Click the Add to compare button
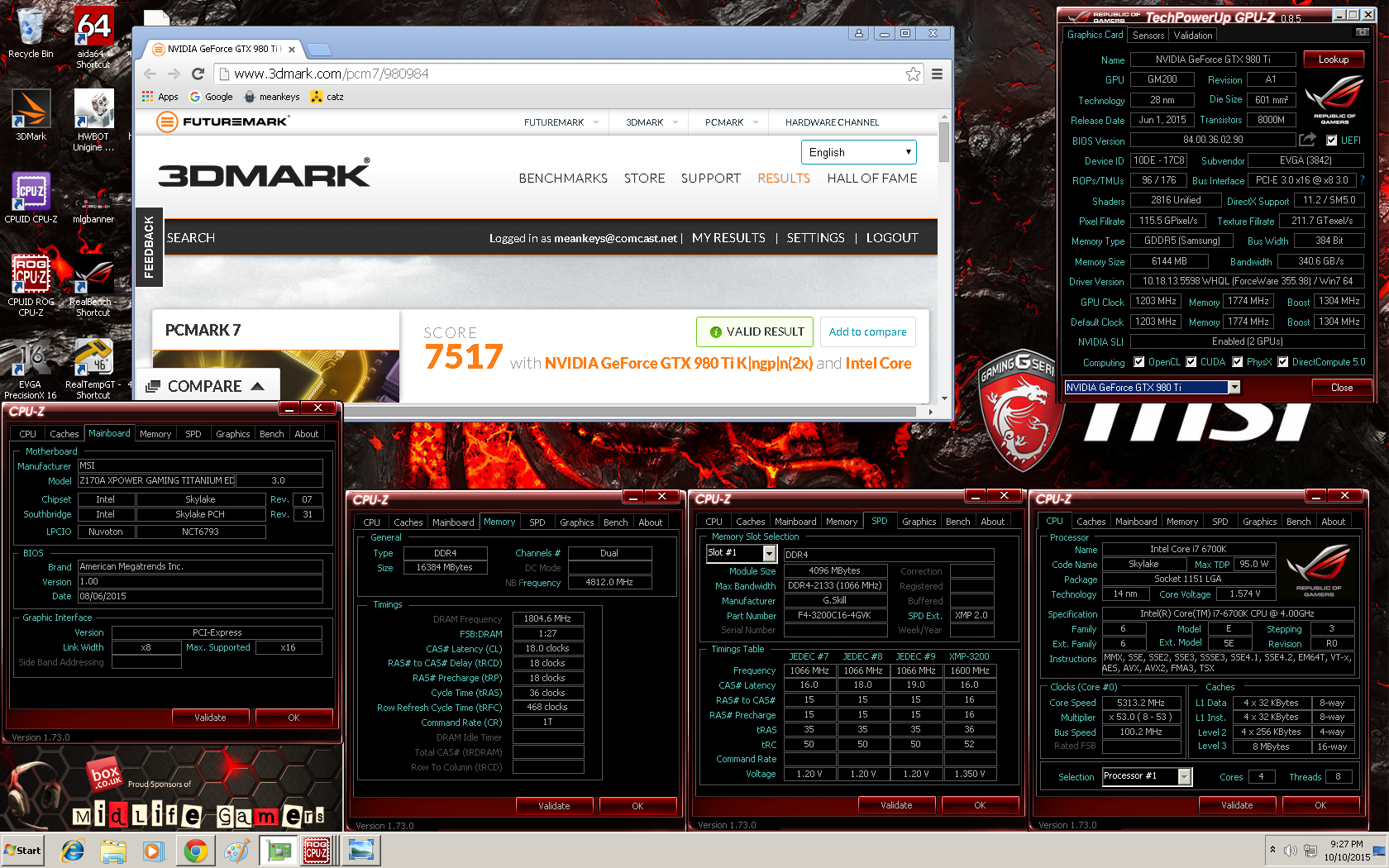Viewport: 1389px width, 868px height. [867, 331]
